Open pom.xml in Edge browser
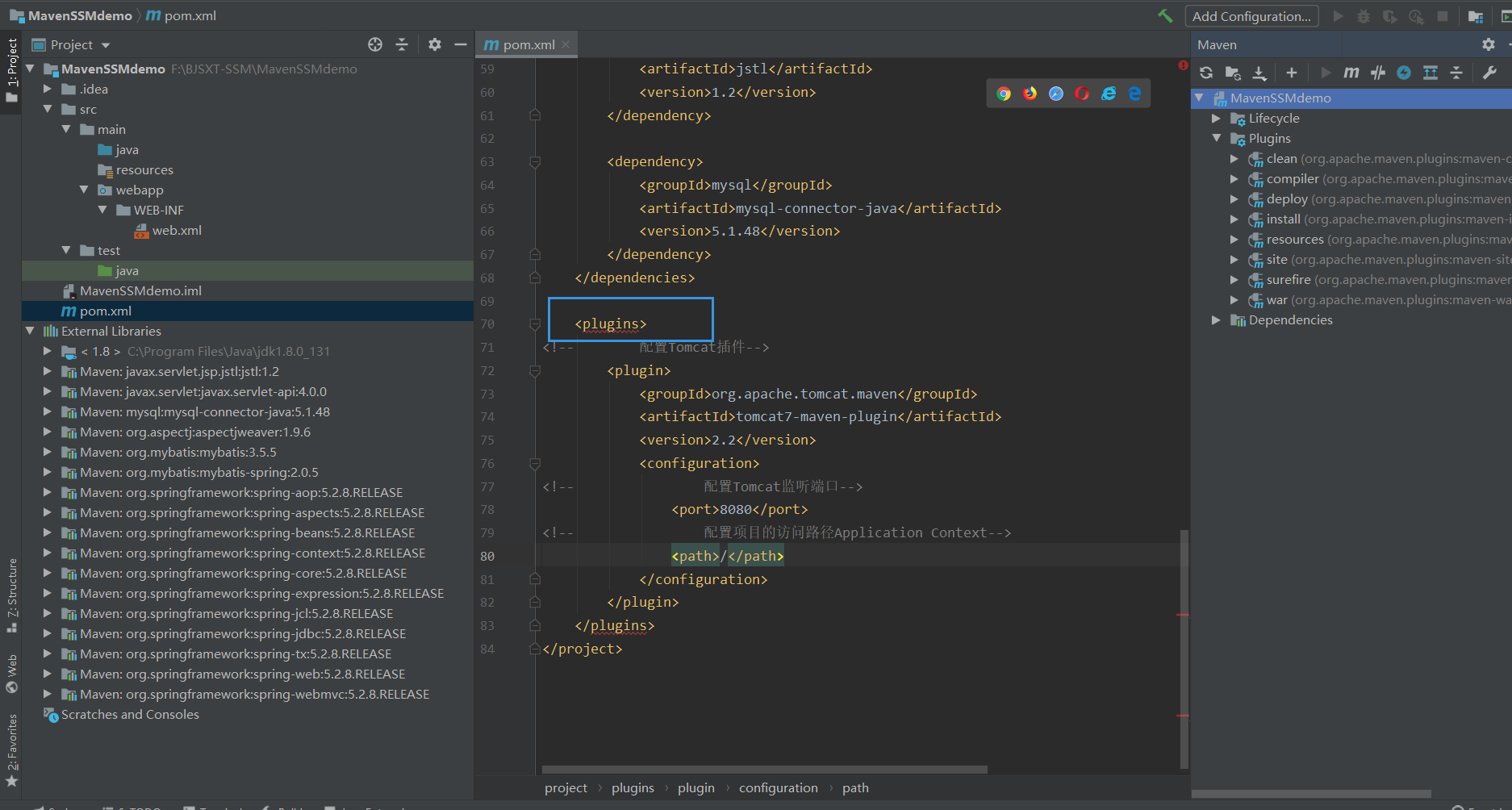 (x=1134, y=94)
